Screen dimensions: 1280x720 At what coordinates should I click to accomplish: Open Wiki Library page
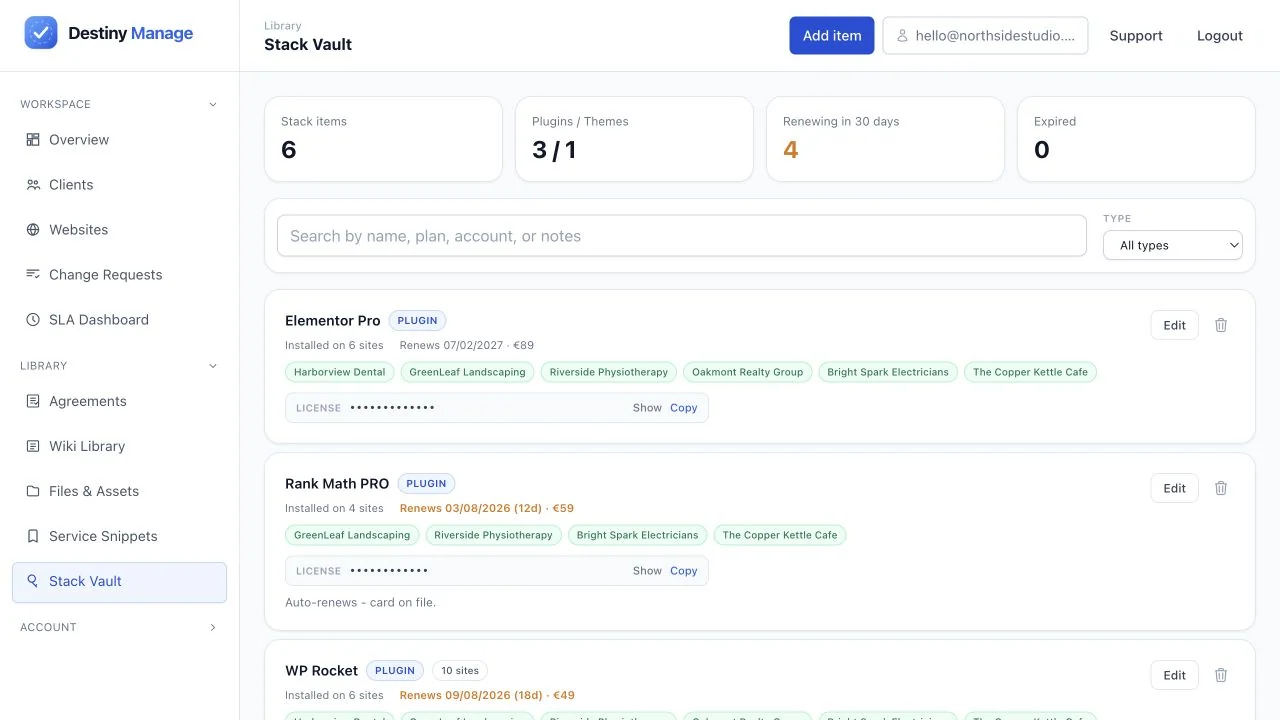119,446
